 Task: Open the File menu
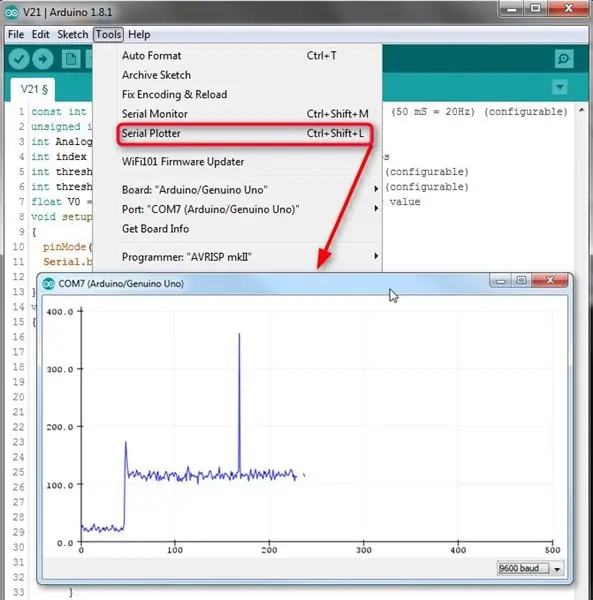click(x=16, y=34)
